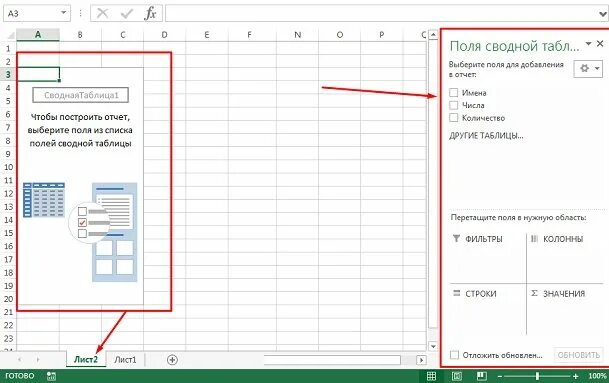
Task: Check the Числа field checkbox
Action: click(x=453, y=105)
